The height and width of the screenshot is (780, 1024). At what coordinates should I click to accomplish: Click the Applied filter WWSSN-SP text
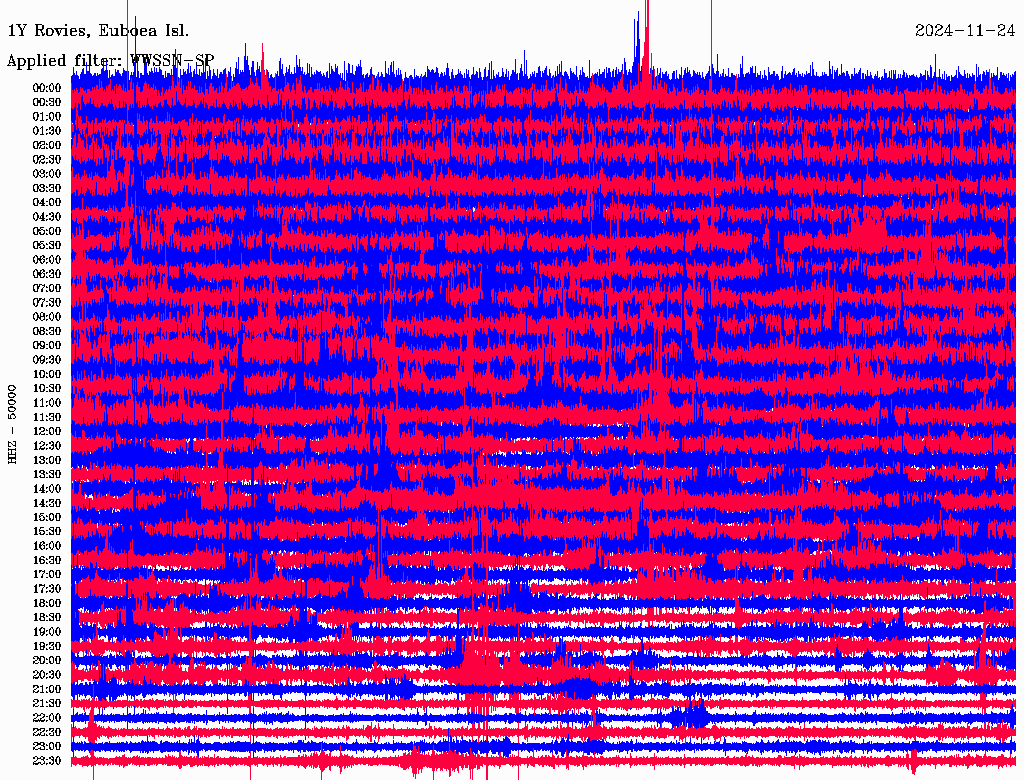click(110, 61)
